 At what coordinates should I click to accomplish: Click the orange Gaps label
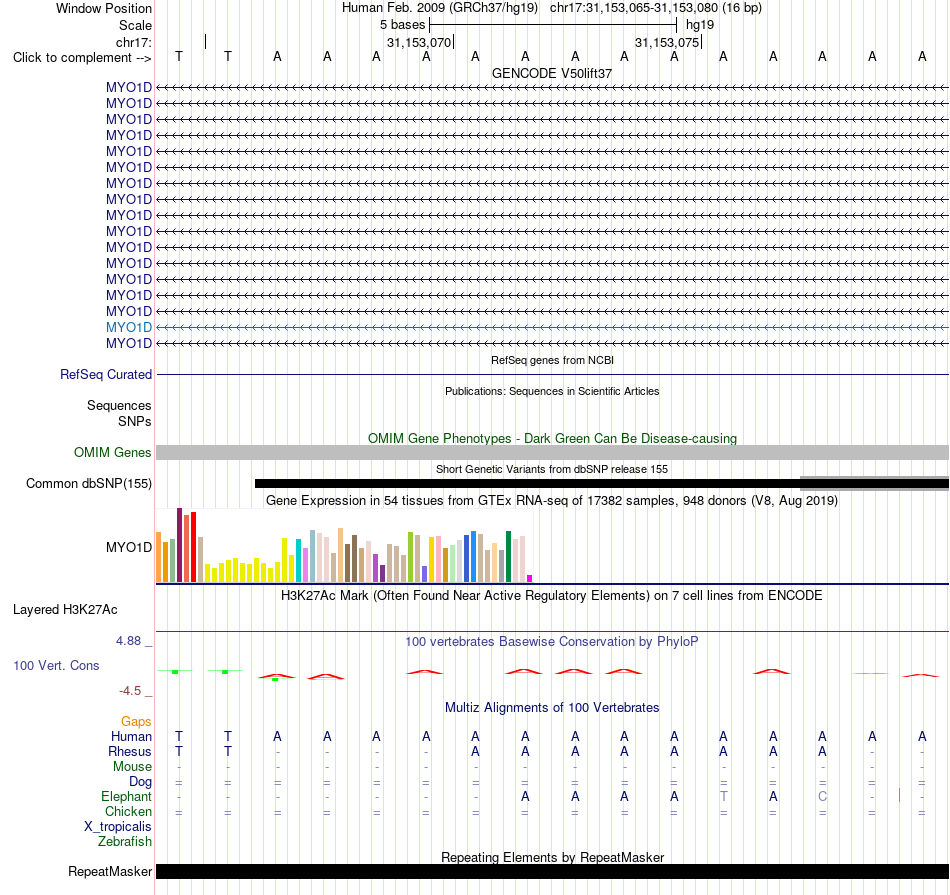[x=136, y=721]
